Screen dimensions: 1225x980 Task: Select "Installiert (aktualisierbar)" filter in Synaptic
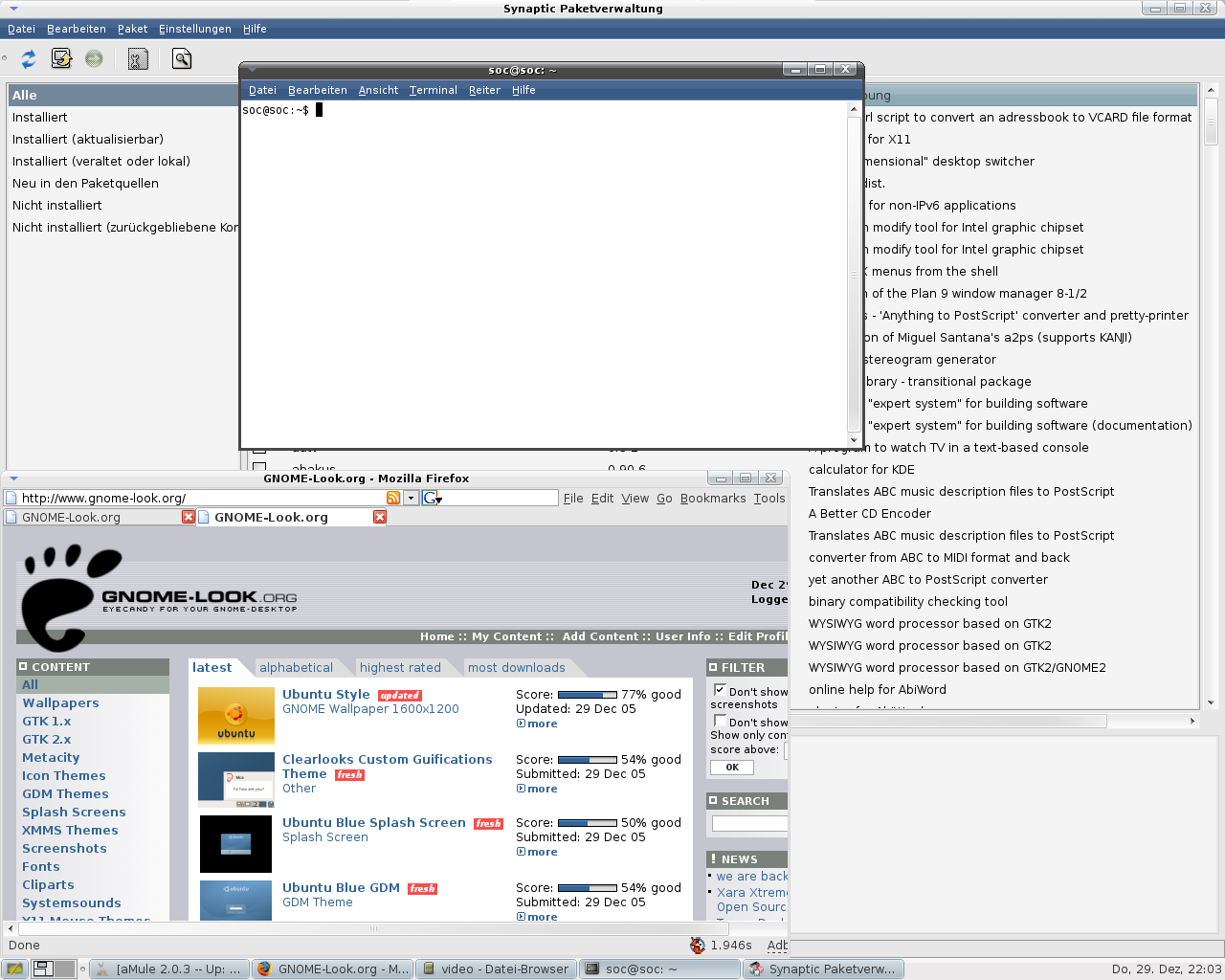tap(88, 139)
